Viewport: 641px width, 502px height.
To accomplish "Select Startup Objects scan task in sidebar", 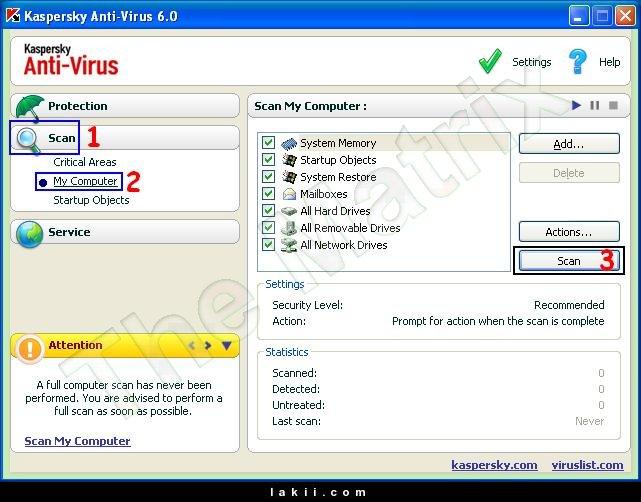I will click(x=91, y=200).
